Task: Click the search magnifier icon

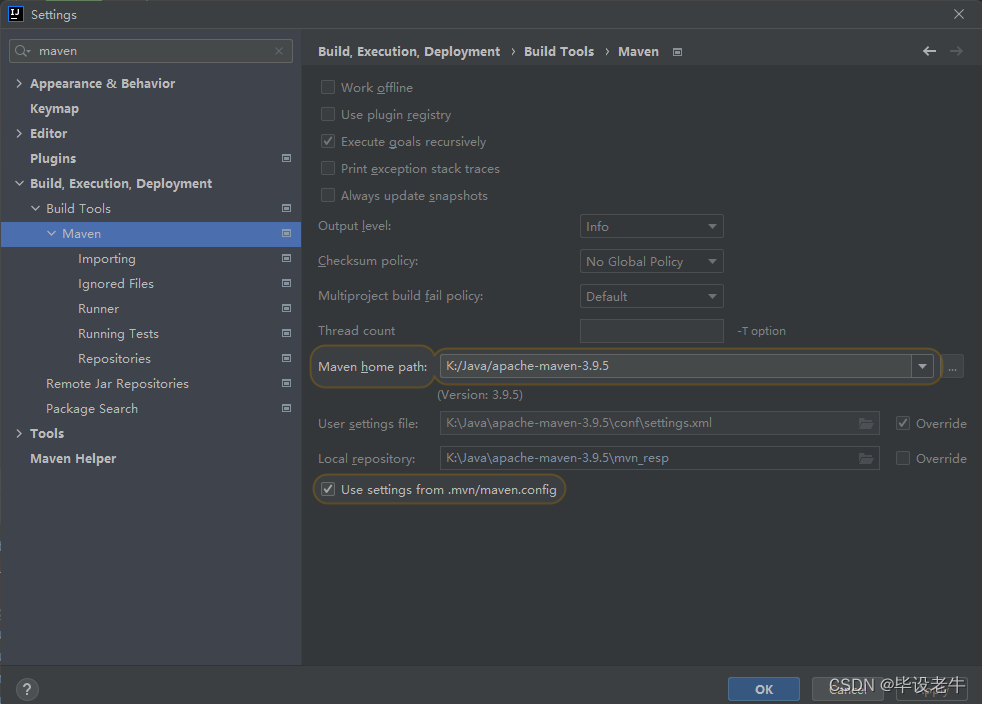Action: tap(22, 51)
